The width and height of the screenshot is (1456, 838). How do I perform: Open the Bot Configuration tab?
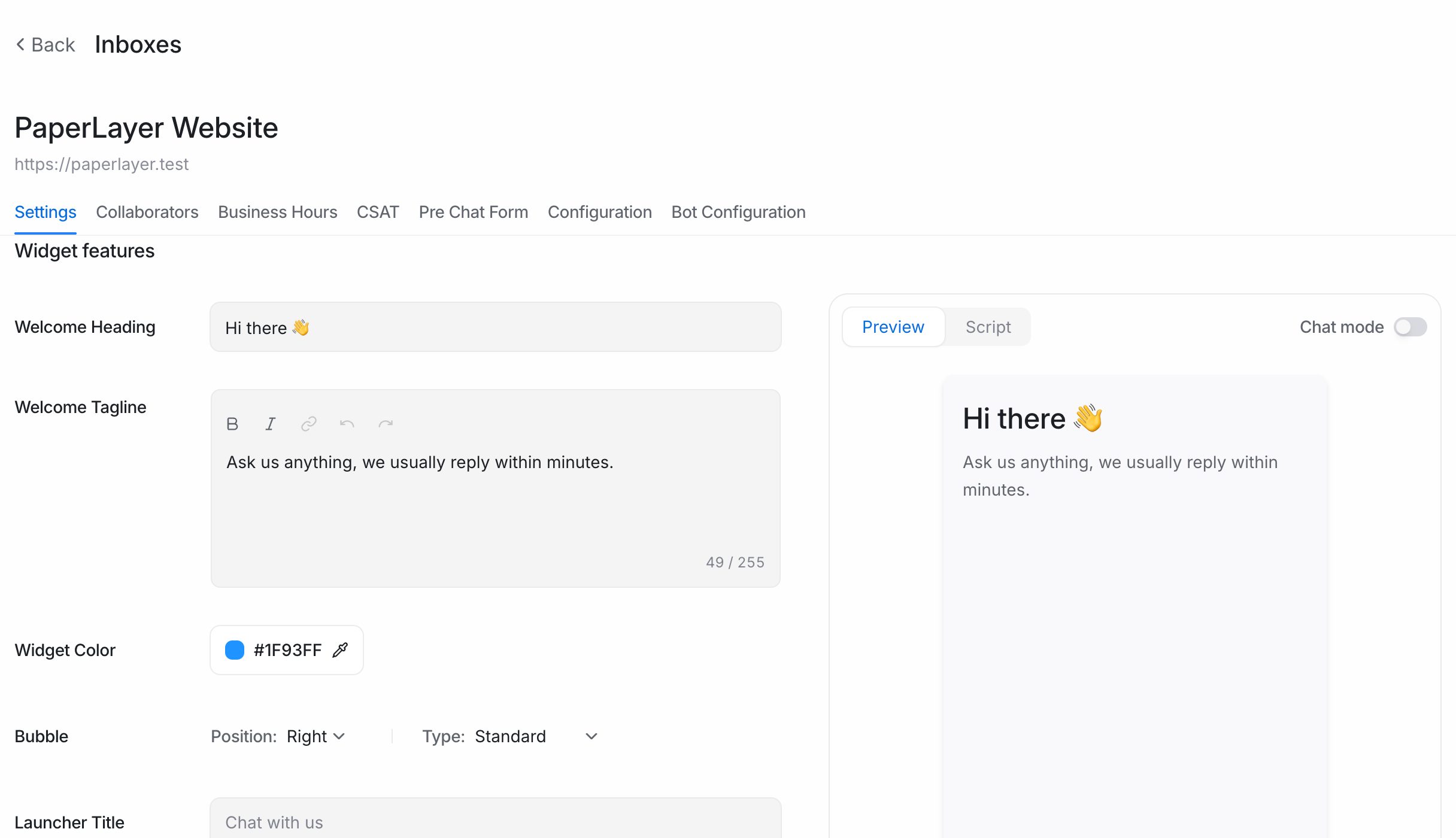pos(739,212)
